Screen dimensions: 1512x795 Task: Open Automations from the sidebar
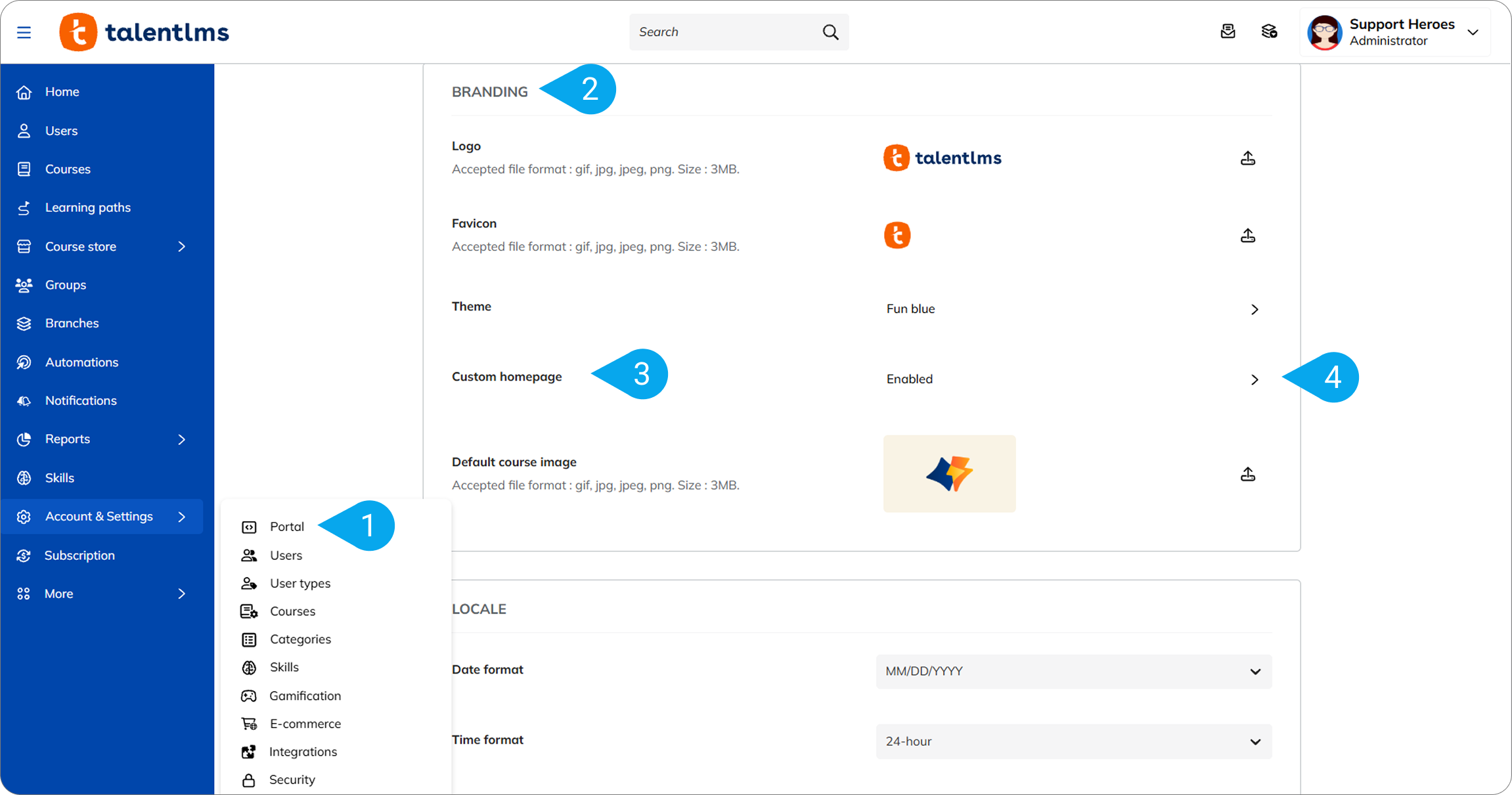pos(81,362)
